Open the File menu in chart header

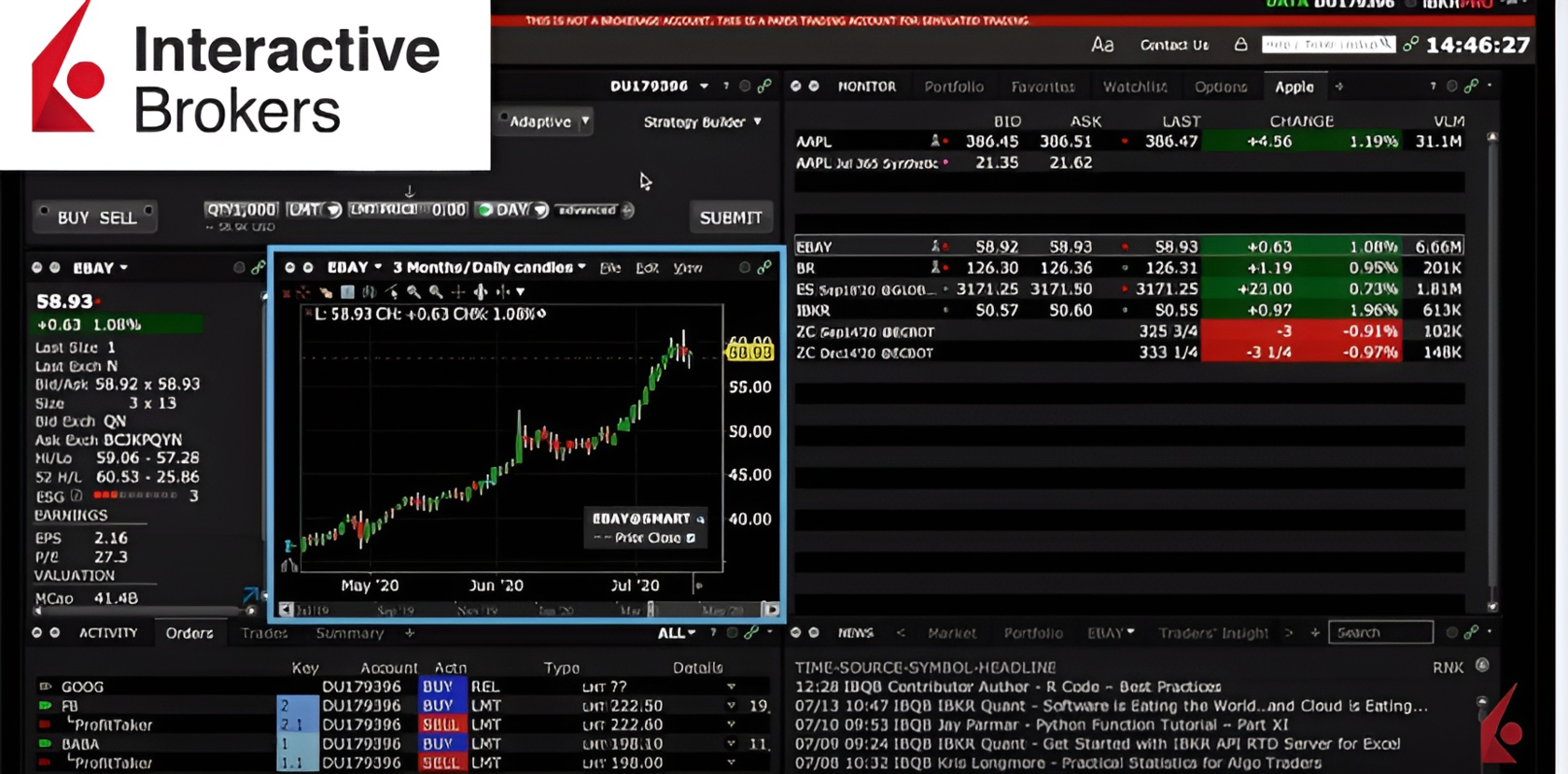pos(610,268)
